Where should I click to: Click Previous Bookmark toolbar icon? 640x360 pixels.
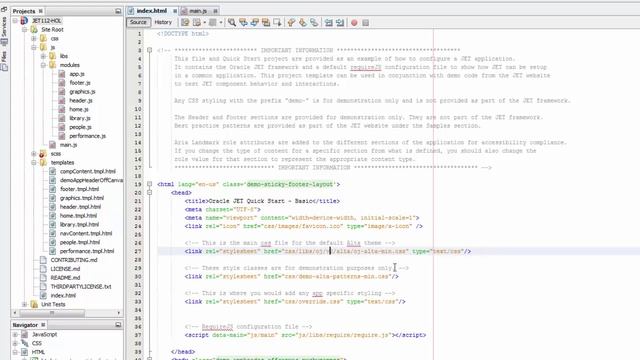pyautogui.click(x=291, y=22)
